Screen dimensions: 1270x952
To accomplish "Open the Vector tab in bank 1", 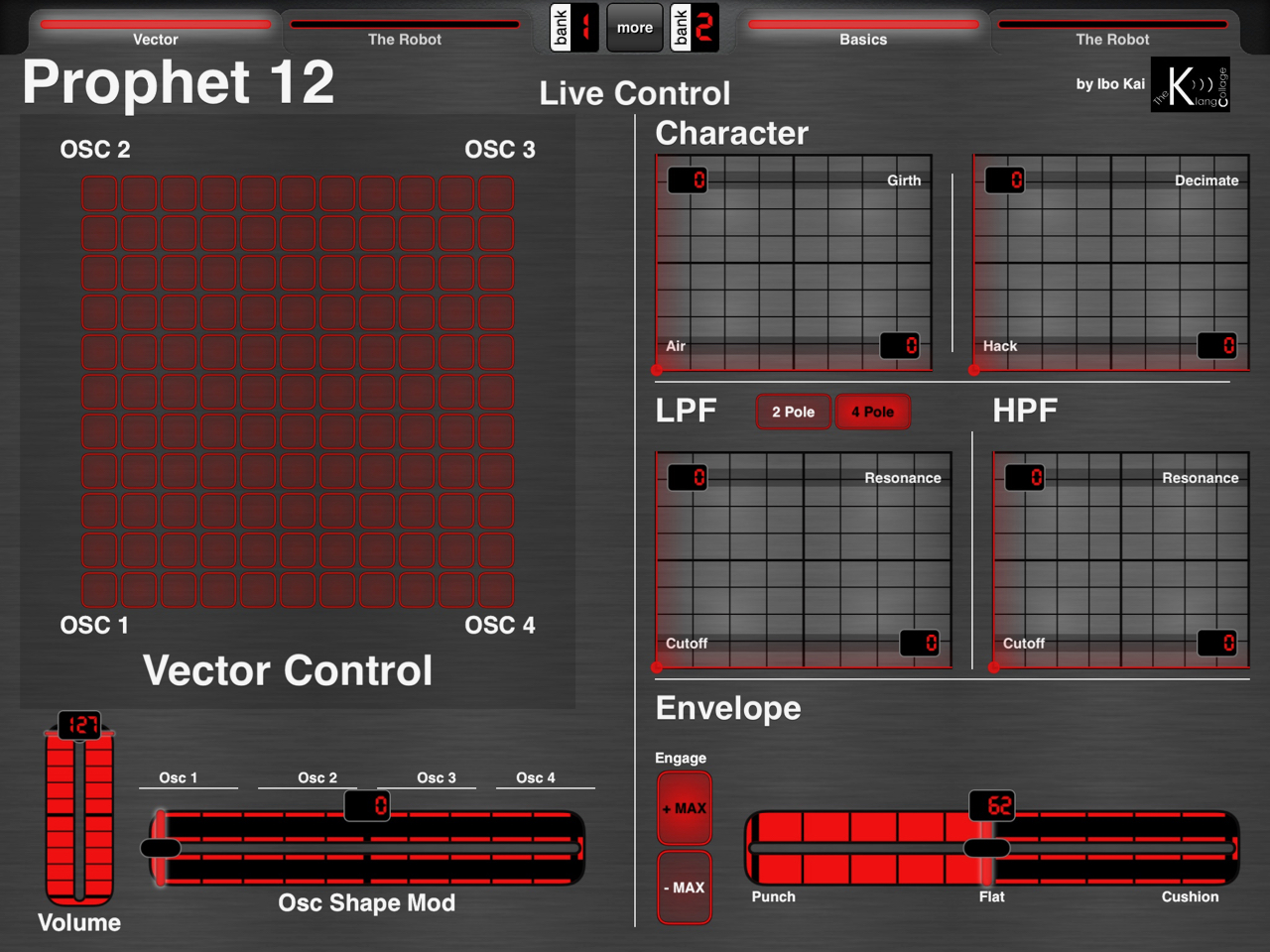I will [x=156, y=31].
